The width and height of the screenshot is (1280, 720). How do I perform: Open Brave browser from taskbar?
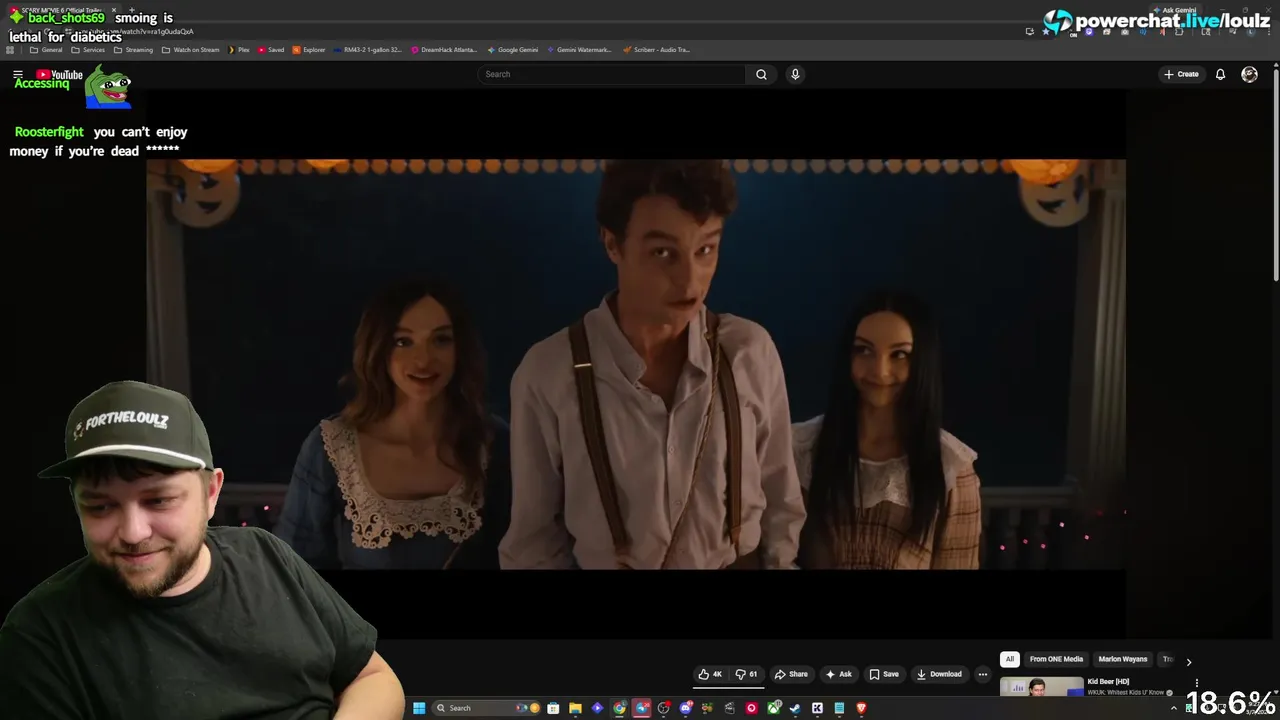(x=861, y=708)
